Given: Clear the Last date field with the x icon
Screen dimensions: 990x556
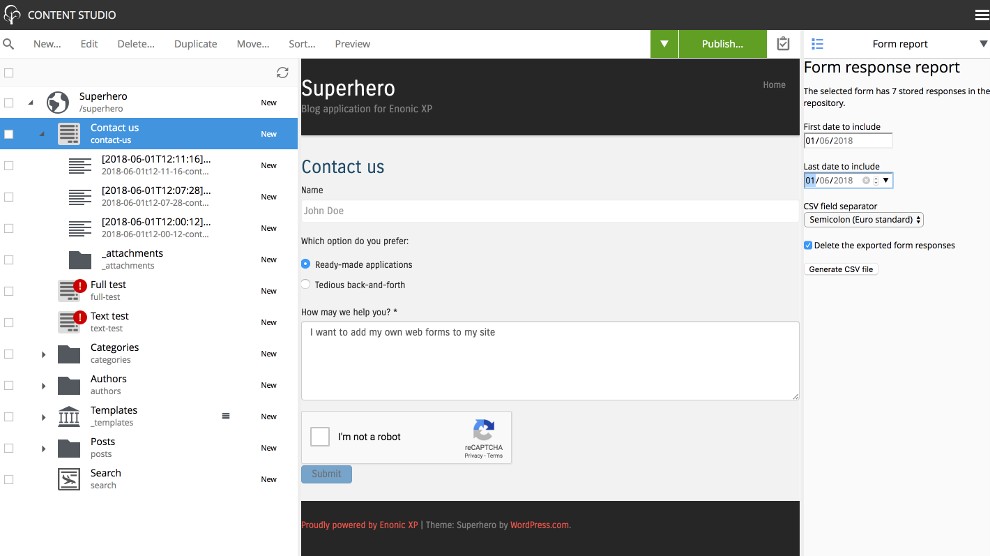Looking at the screenshot, I should 866,180.
